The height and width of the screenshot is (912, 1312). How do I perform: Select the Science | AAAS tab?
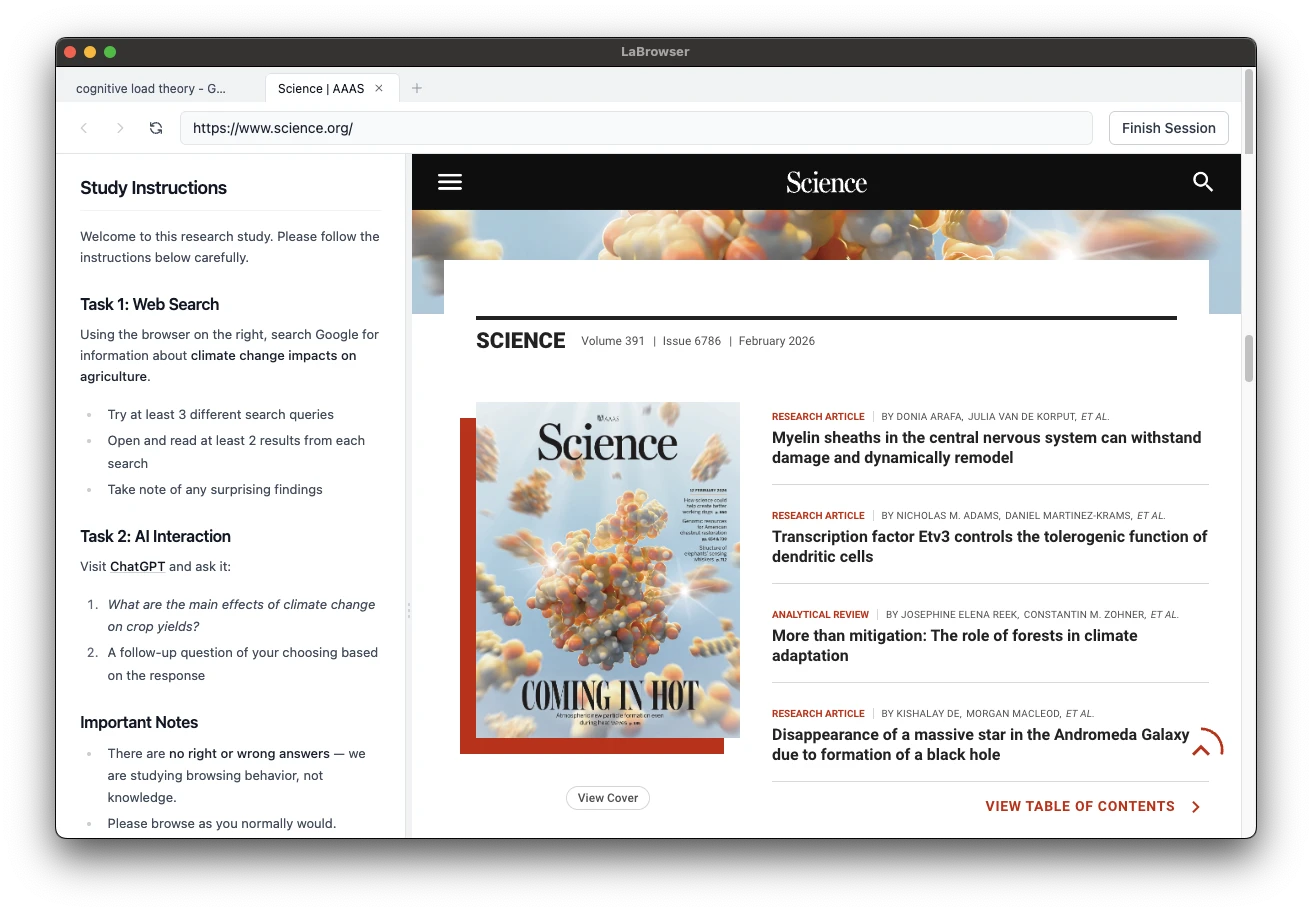click(320, 88)
